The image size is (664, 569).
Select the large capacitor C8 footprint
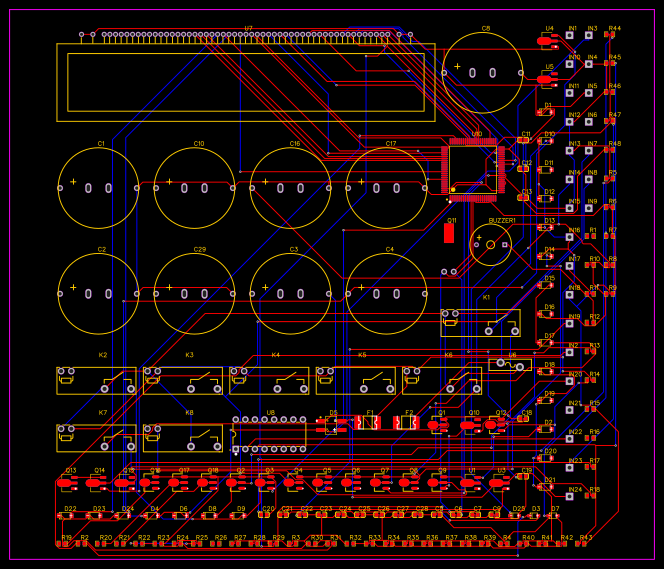pyautogui.click(x=482, y=73)
